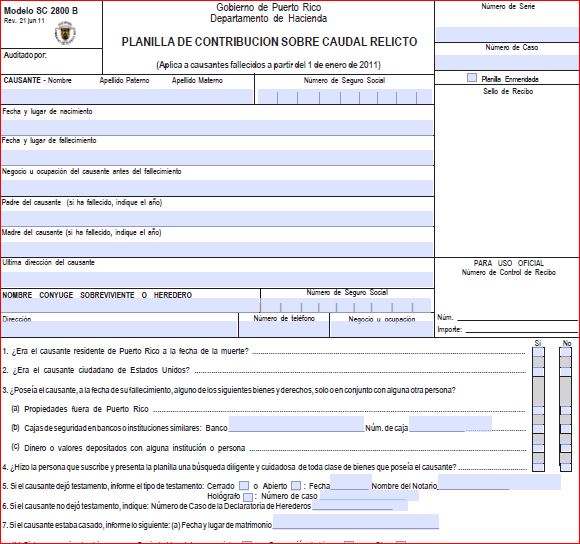This screenshot has width=580, height=544.
Task: Click the conyuge Número de Seguro Social field
Action: pyautogui.click(x=346, y=305)
